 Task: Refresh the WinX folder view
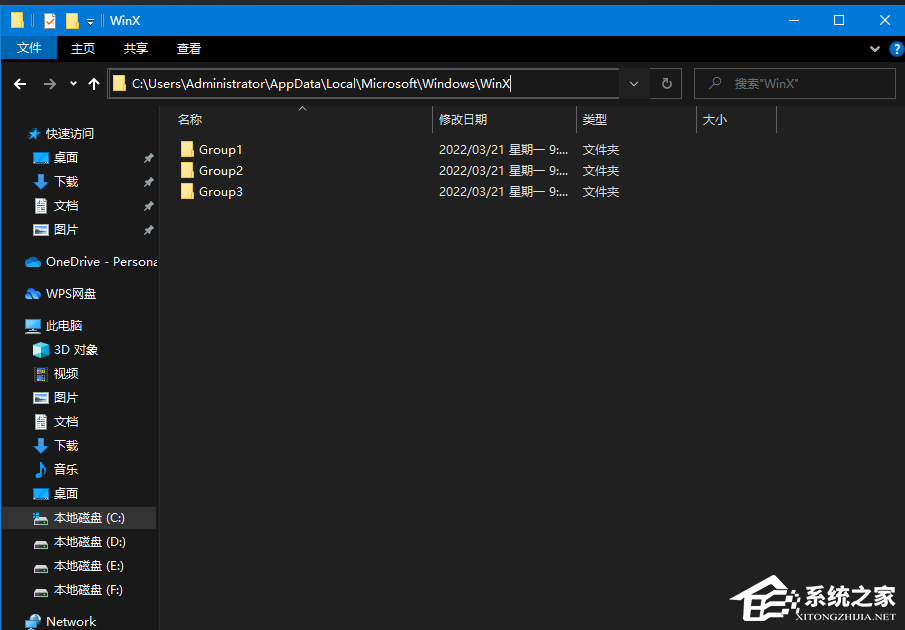click(x=665, y=84)
